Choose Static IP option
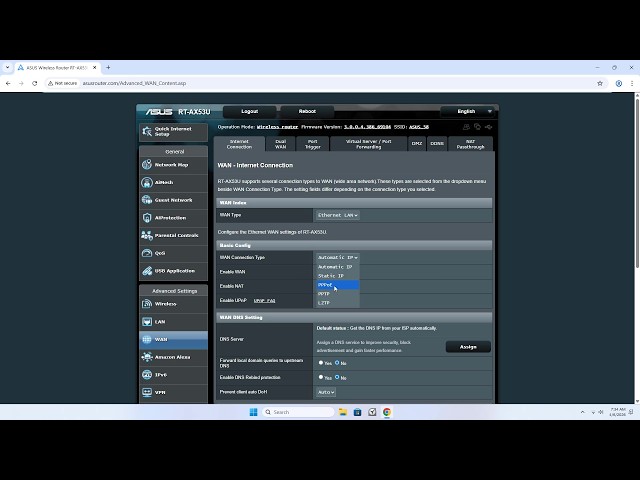Image resolution: width=640 pixels, height=480 pixels. [338, 276]
